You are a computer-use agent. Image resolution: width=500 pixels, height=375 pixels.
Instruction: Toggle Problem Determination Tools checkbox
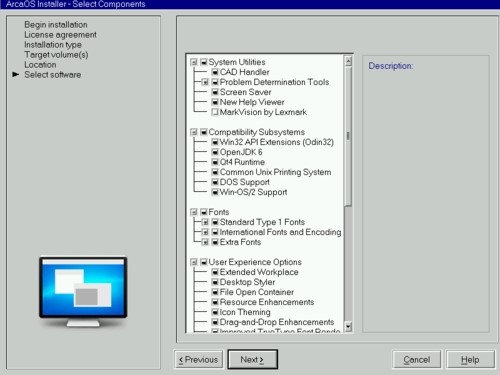click(x=215, y=82)
